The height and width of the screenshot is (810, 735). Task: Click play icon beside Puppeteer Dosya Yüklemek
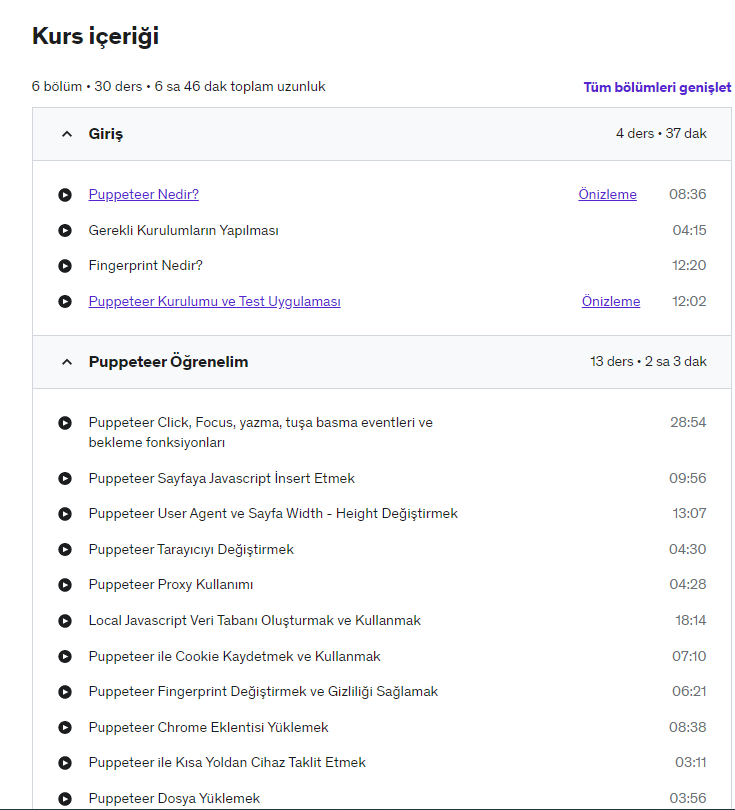[65, 799]
